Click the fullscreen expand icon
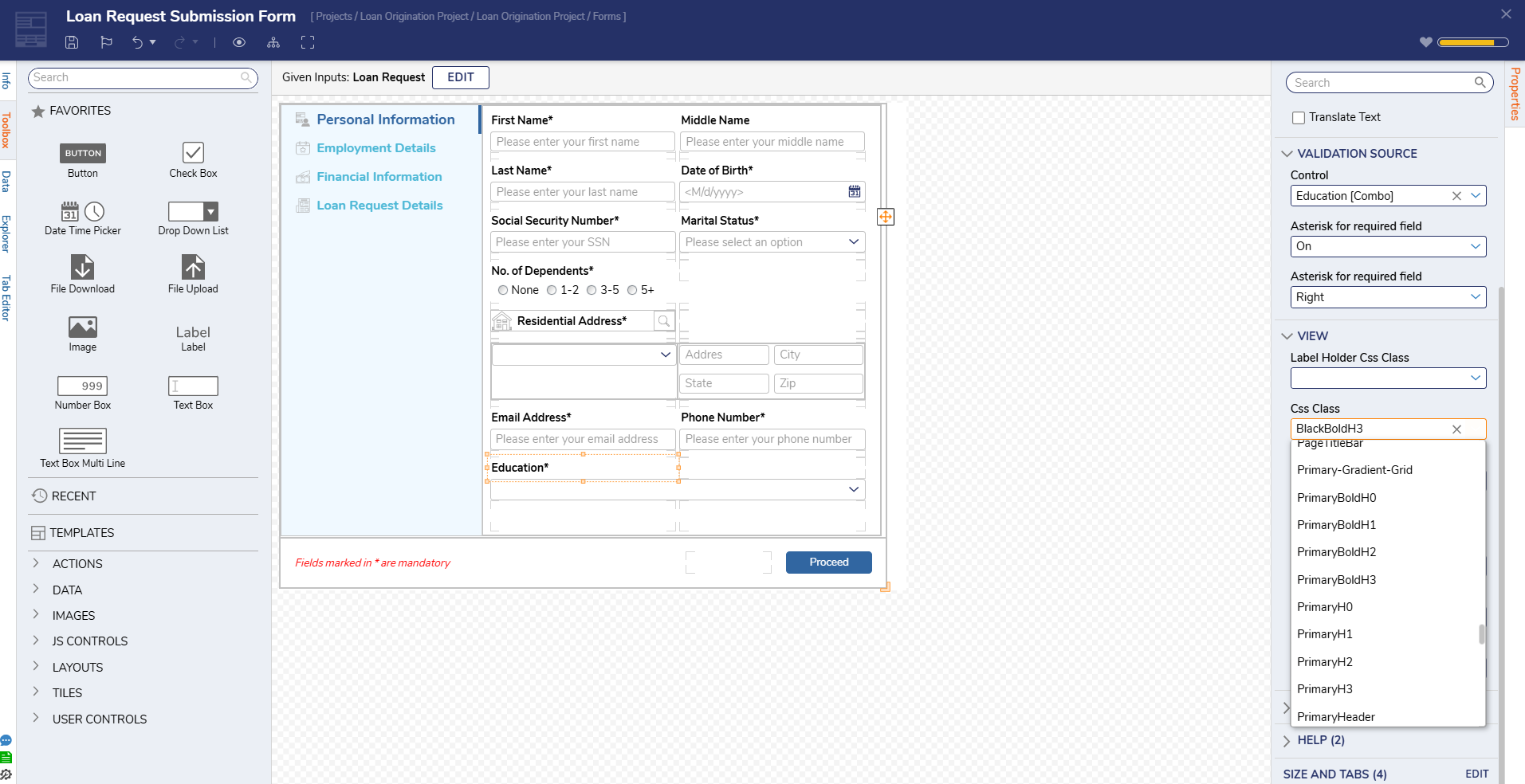Screen dimensions: 1525x784 (x=308, y=42)
